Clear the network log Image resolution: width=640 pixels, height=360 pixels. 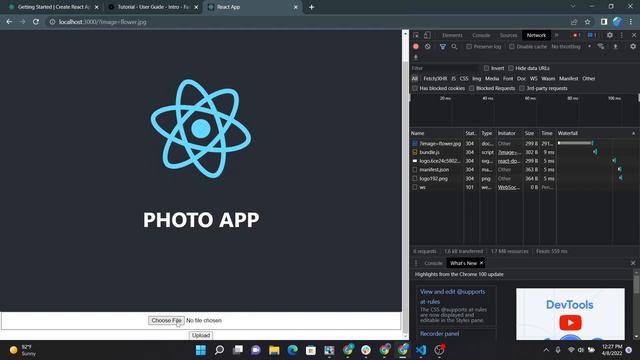coord(427,47)
